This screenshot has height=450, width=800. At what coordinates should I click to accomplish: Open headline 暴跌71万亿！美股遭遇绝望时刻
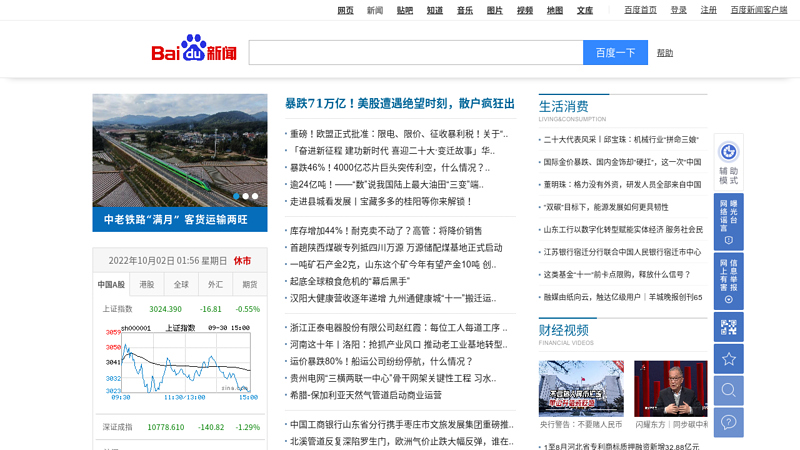click(399, 104)
